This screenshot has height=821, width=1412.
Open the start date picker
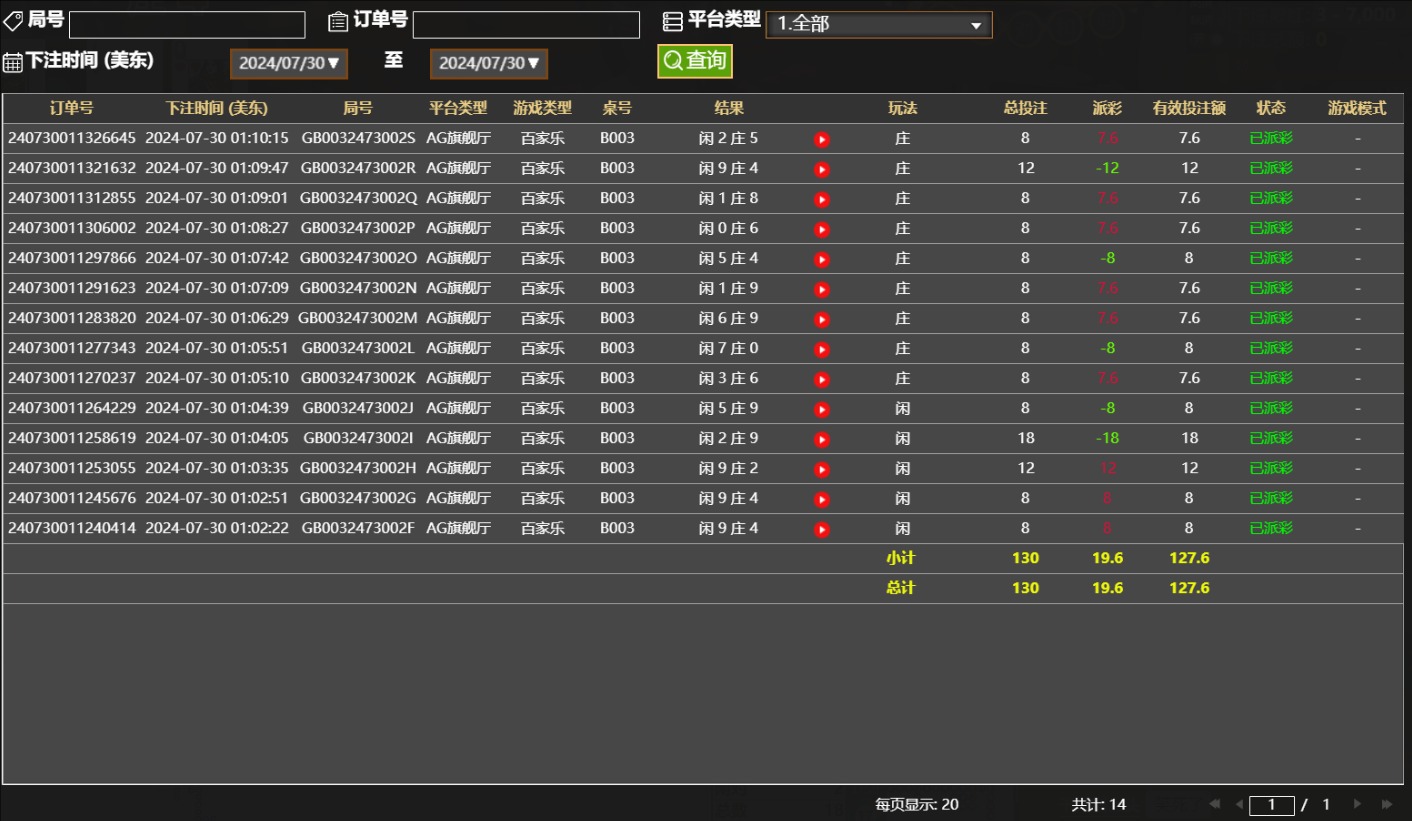click(x=289, y=63)
